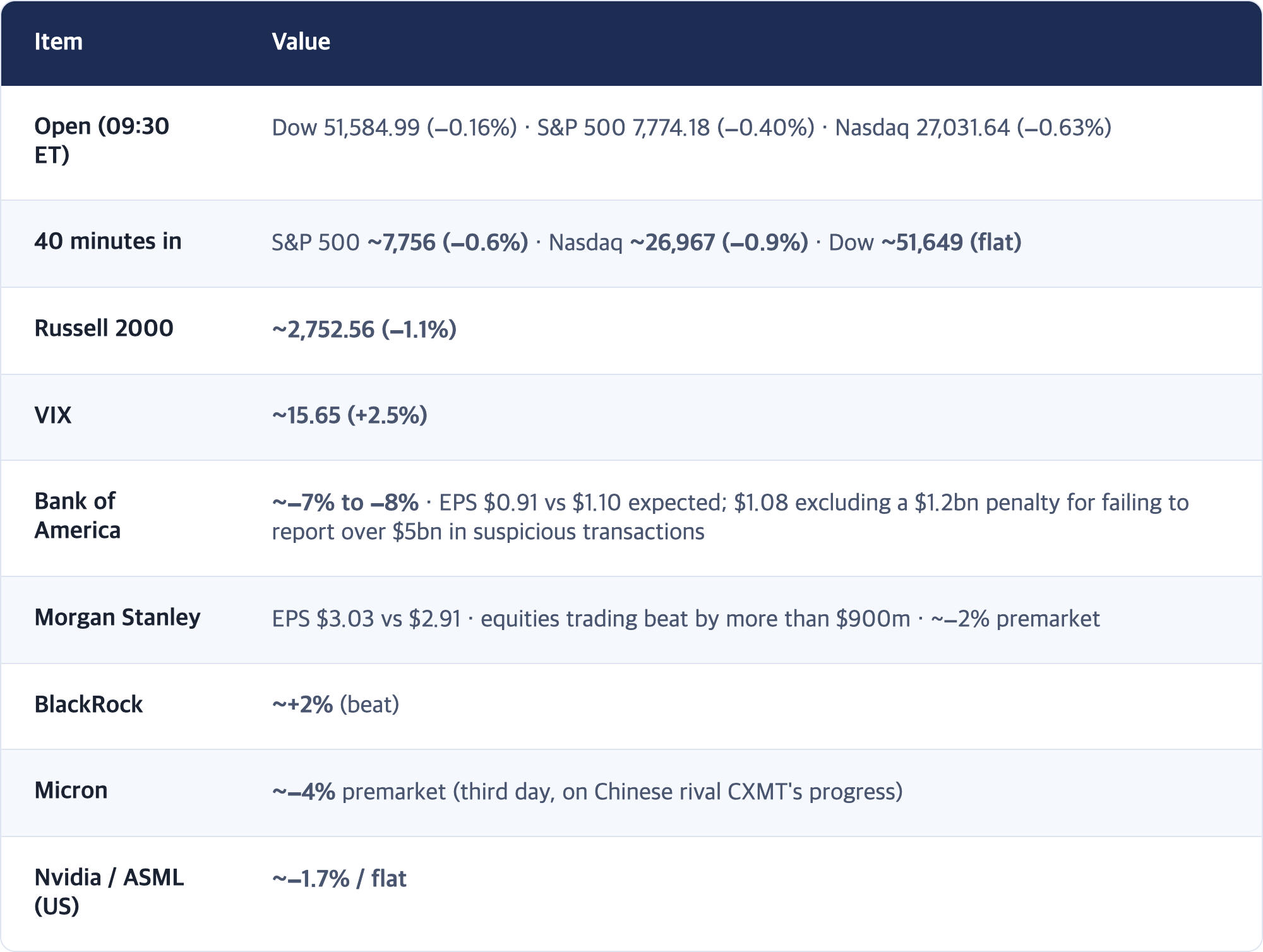Select the "Bank of America" row label
The image size is (1263, 952).
click(77, 516)
